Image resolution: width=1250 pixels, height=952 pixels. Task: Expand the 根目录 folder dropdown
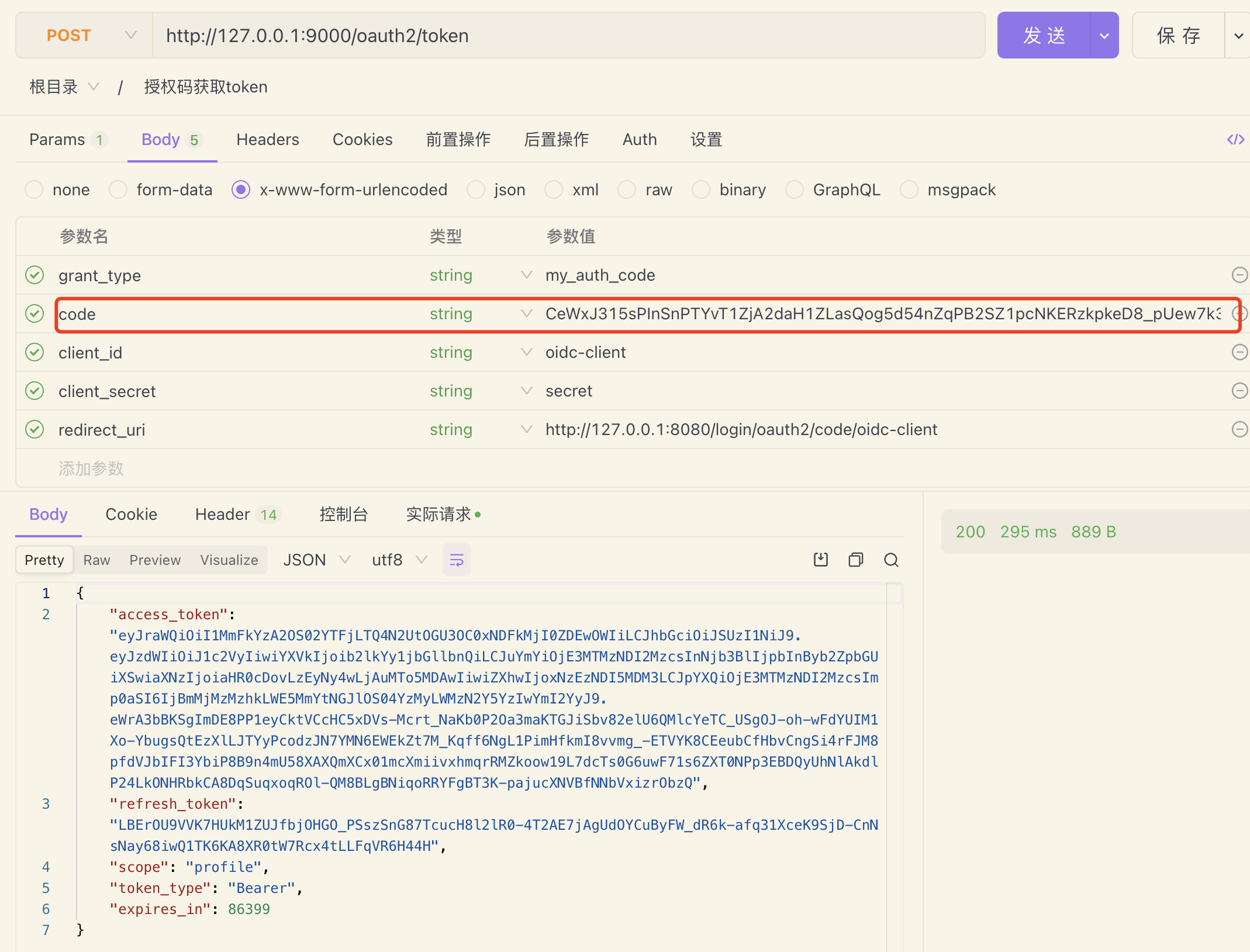[x=93, y=87]
